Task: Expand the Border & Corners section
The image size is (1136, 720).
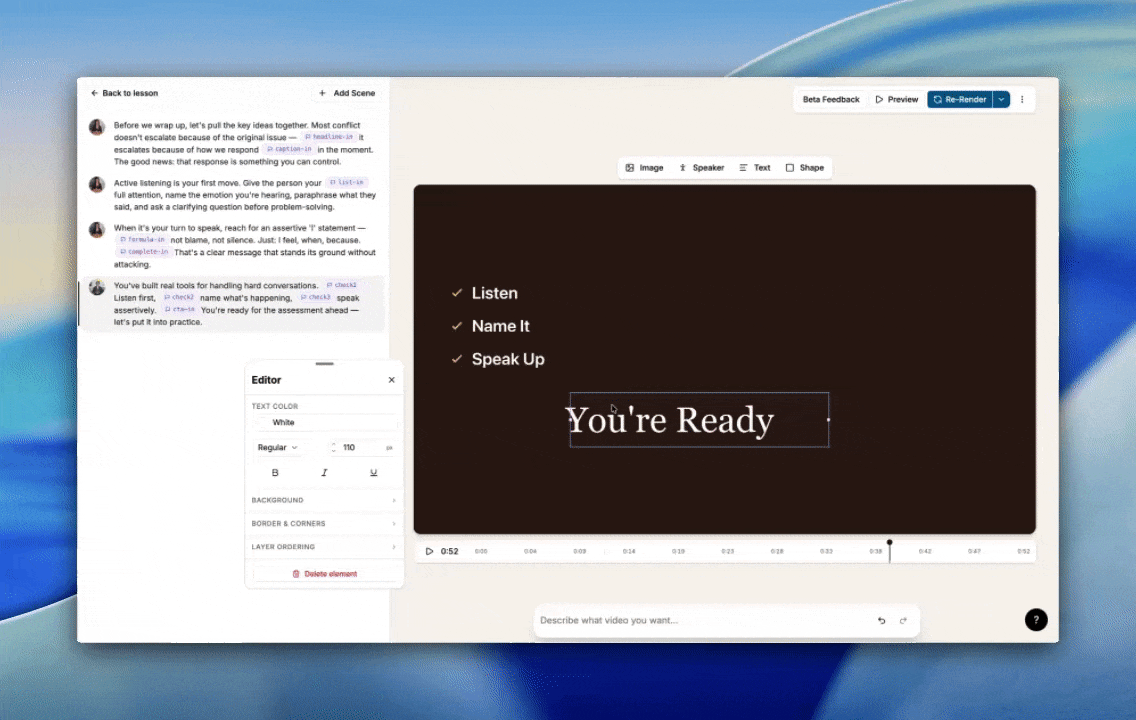Action: tap(324, 524)
